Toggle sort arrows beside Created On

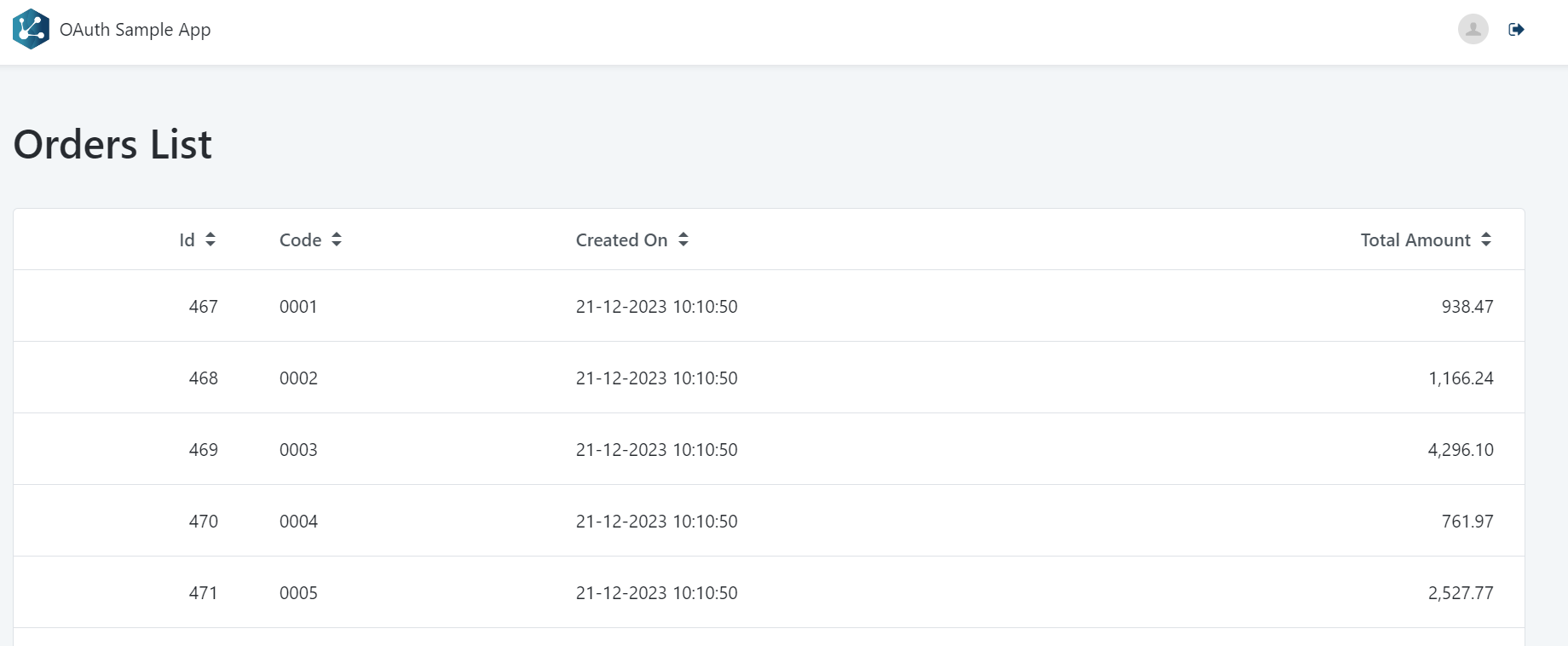683,239
